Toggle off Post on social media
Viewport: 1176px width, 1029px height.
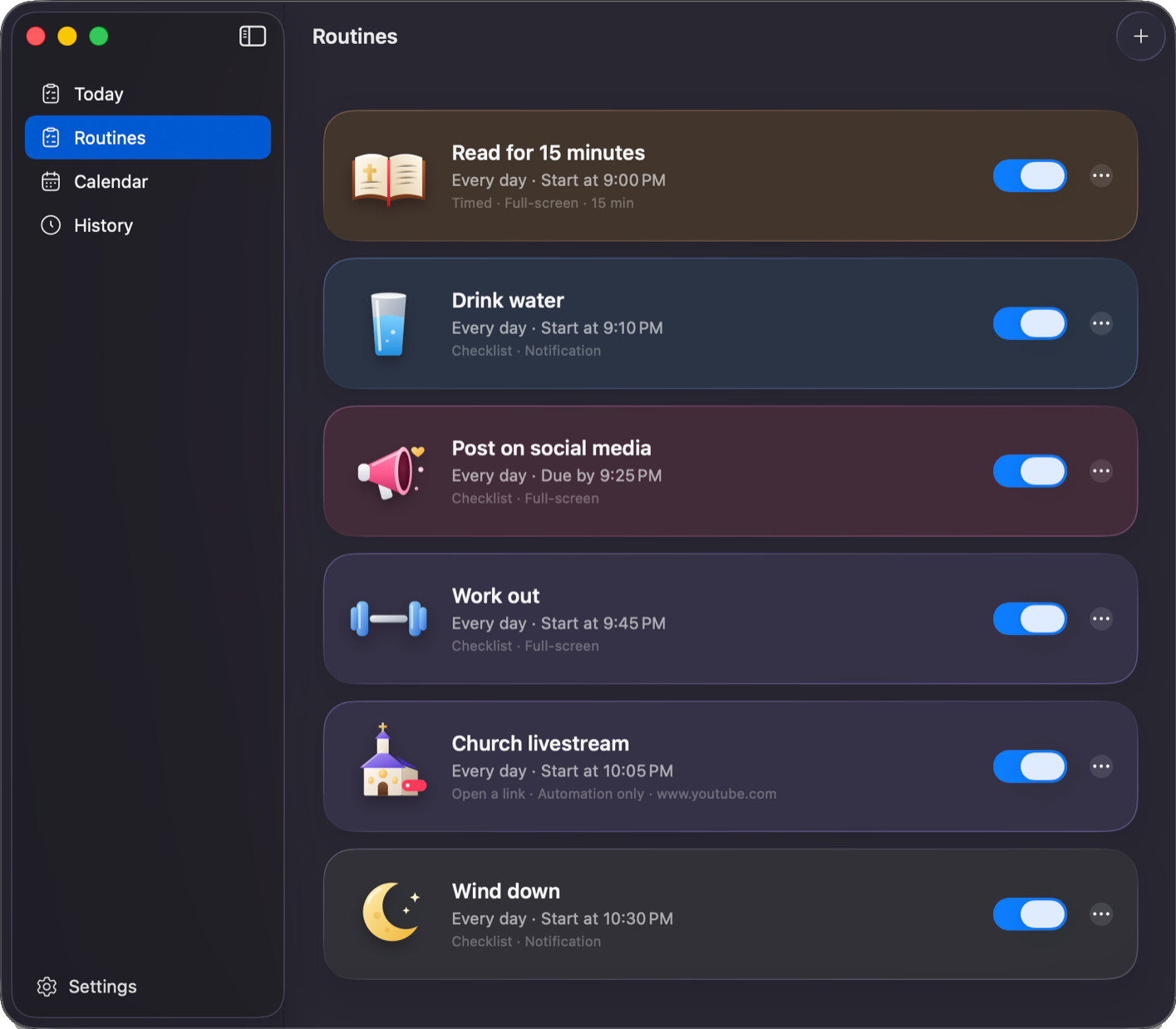coord(1030,471)
